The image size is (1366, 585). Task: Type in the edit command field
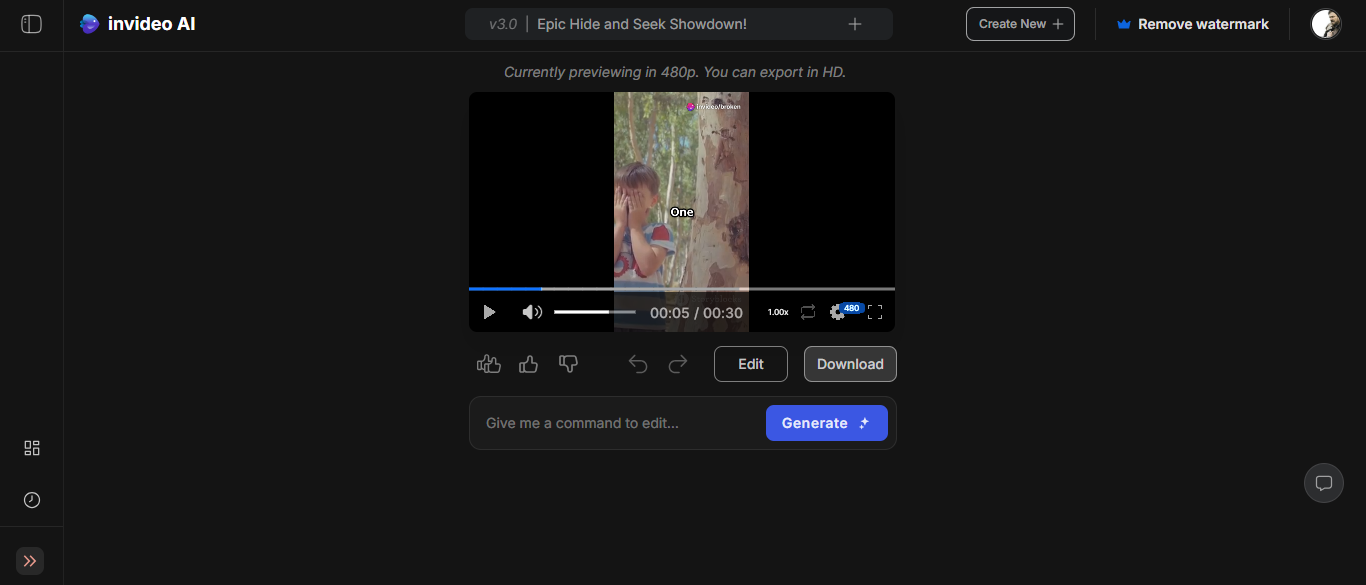coord(610,422)
